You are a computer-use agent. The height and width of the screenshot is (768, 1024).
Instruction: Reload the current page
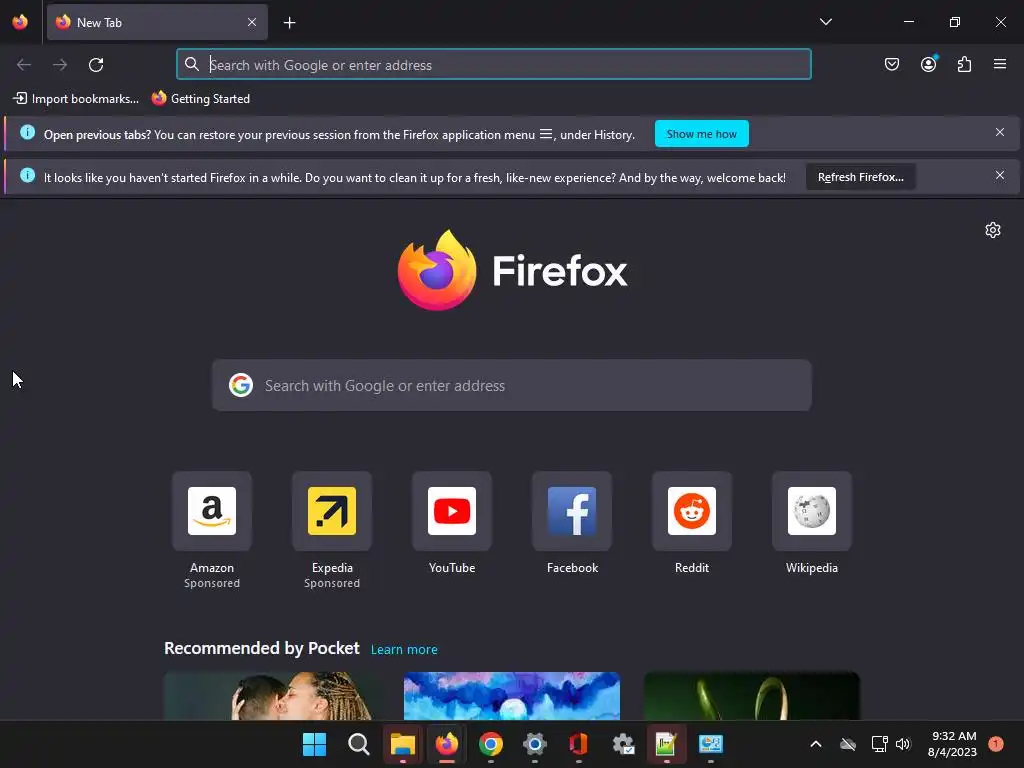coord(96,65)
